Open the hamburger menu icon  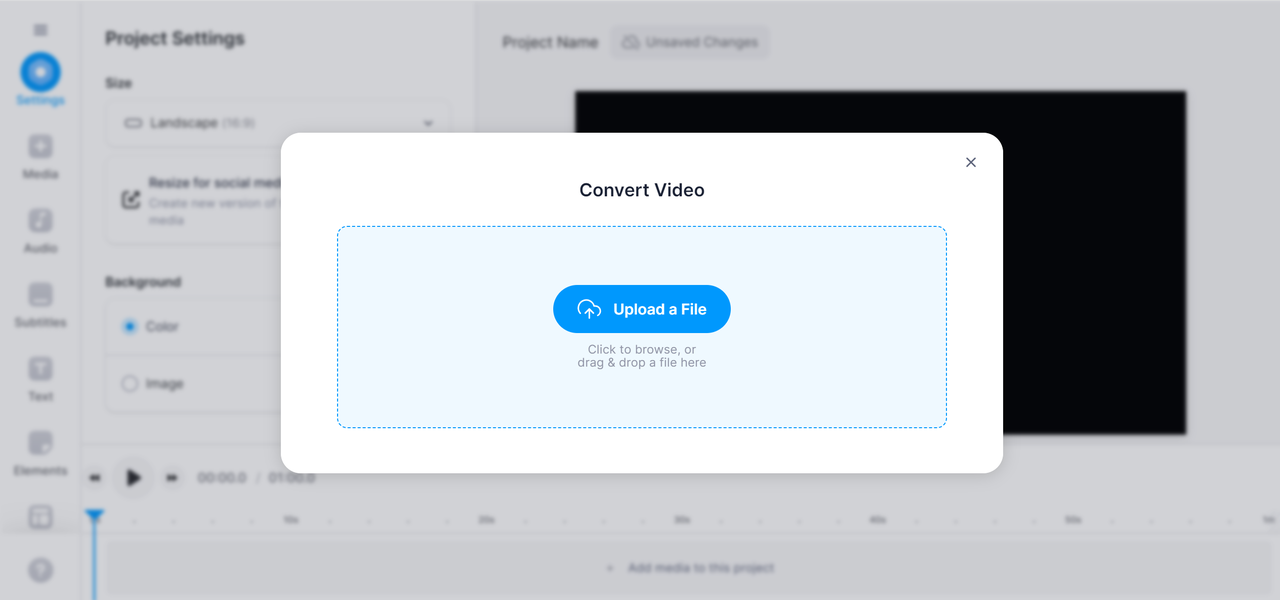(x=40, y=30)
